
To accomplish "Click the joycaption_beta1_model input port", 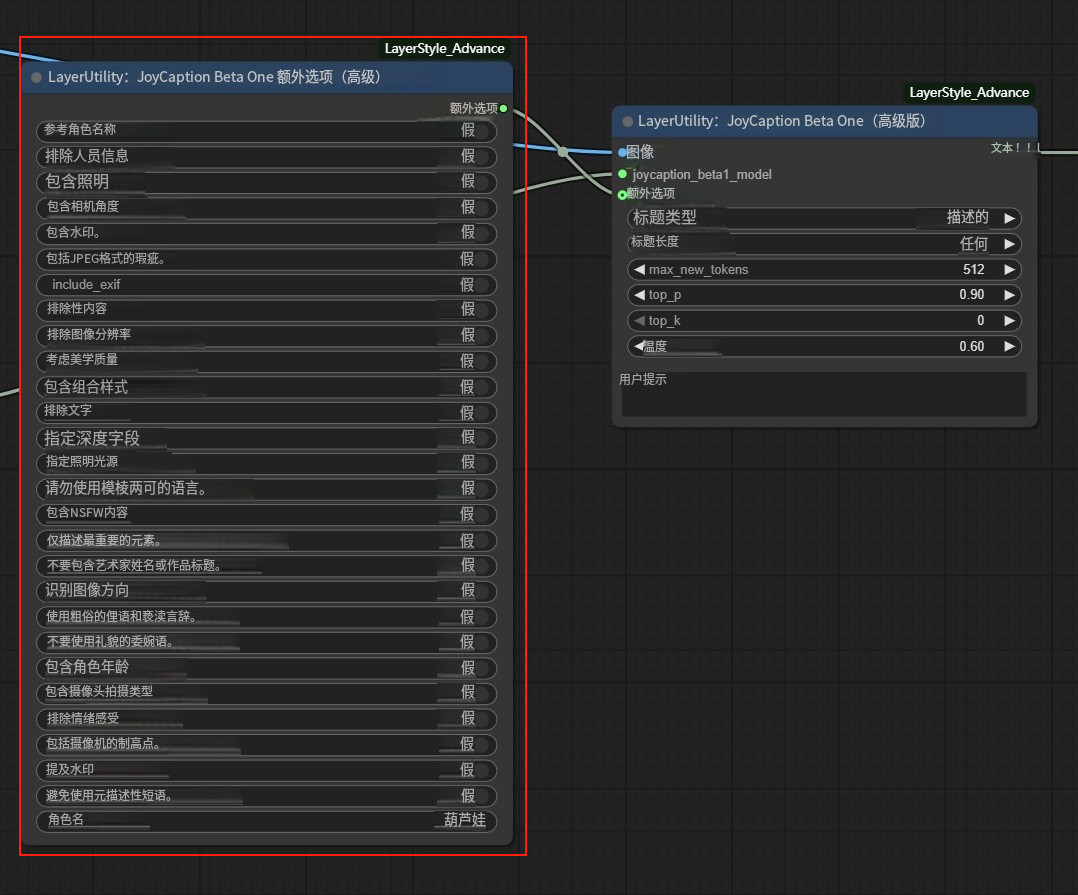I will (622, 174).
